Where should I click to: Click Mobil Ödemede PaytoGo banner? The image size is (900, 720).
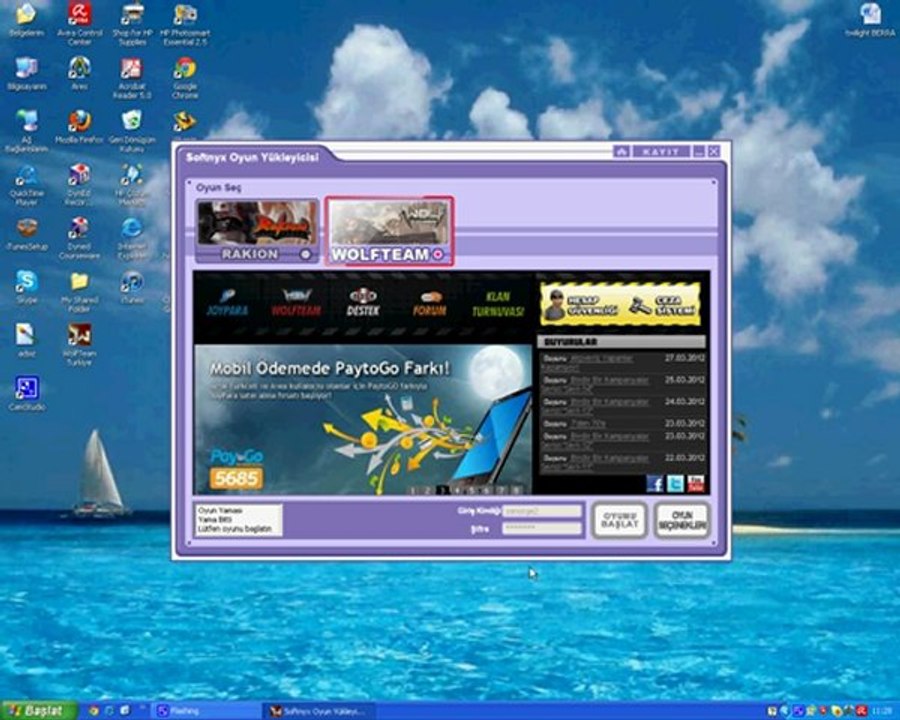tap(363, 419)
